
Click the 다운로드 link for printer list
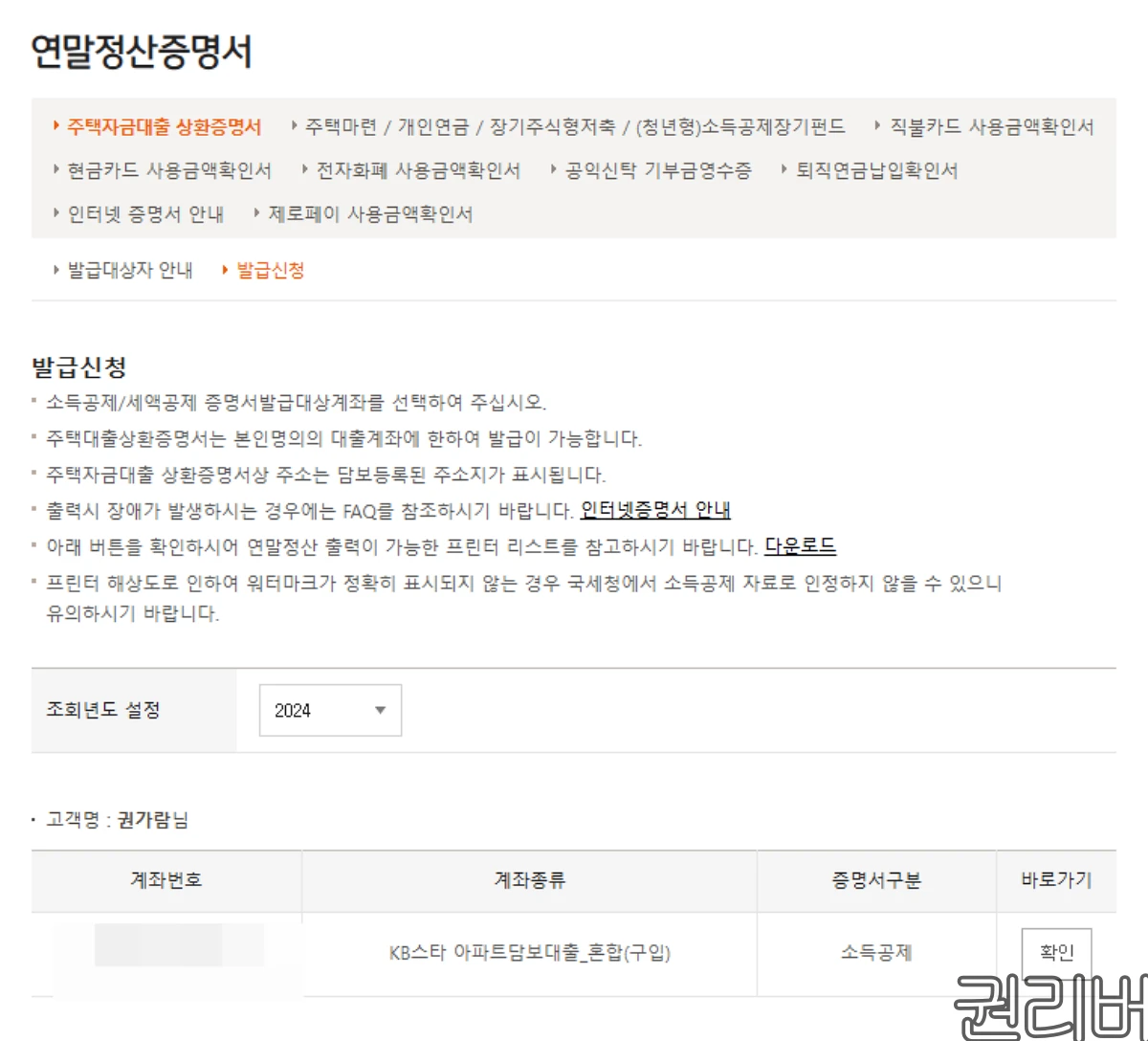point(801,545)
